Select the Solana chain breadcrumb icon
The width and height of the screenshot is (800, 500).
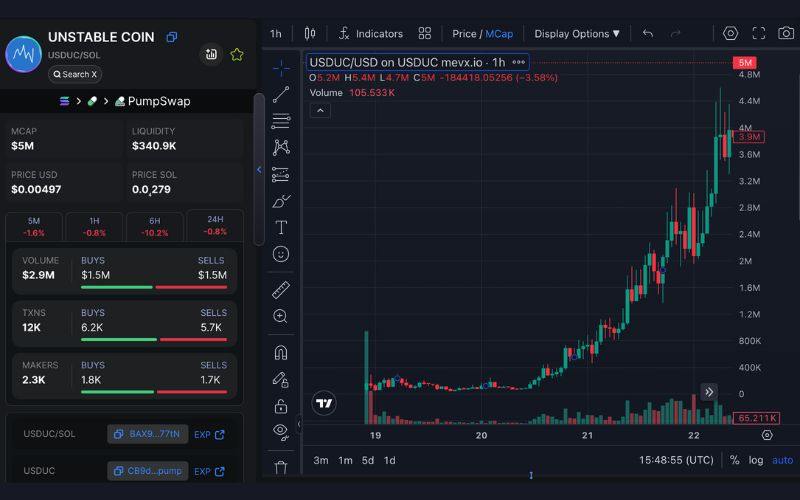point(64,101)
